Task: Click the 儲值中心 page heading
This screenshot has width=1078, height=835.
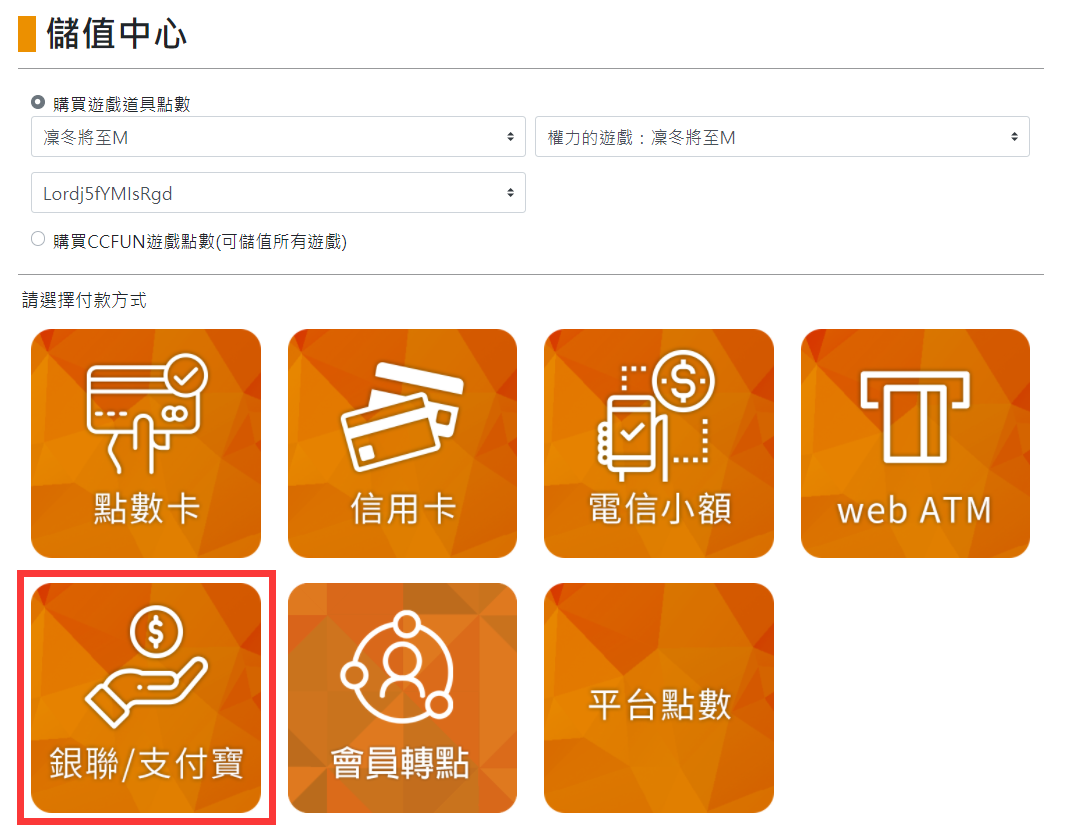Action: 116,34
